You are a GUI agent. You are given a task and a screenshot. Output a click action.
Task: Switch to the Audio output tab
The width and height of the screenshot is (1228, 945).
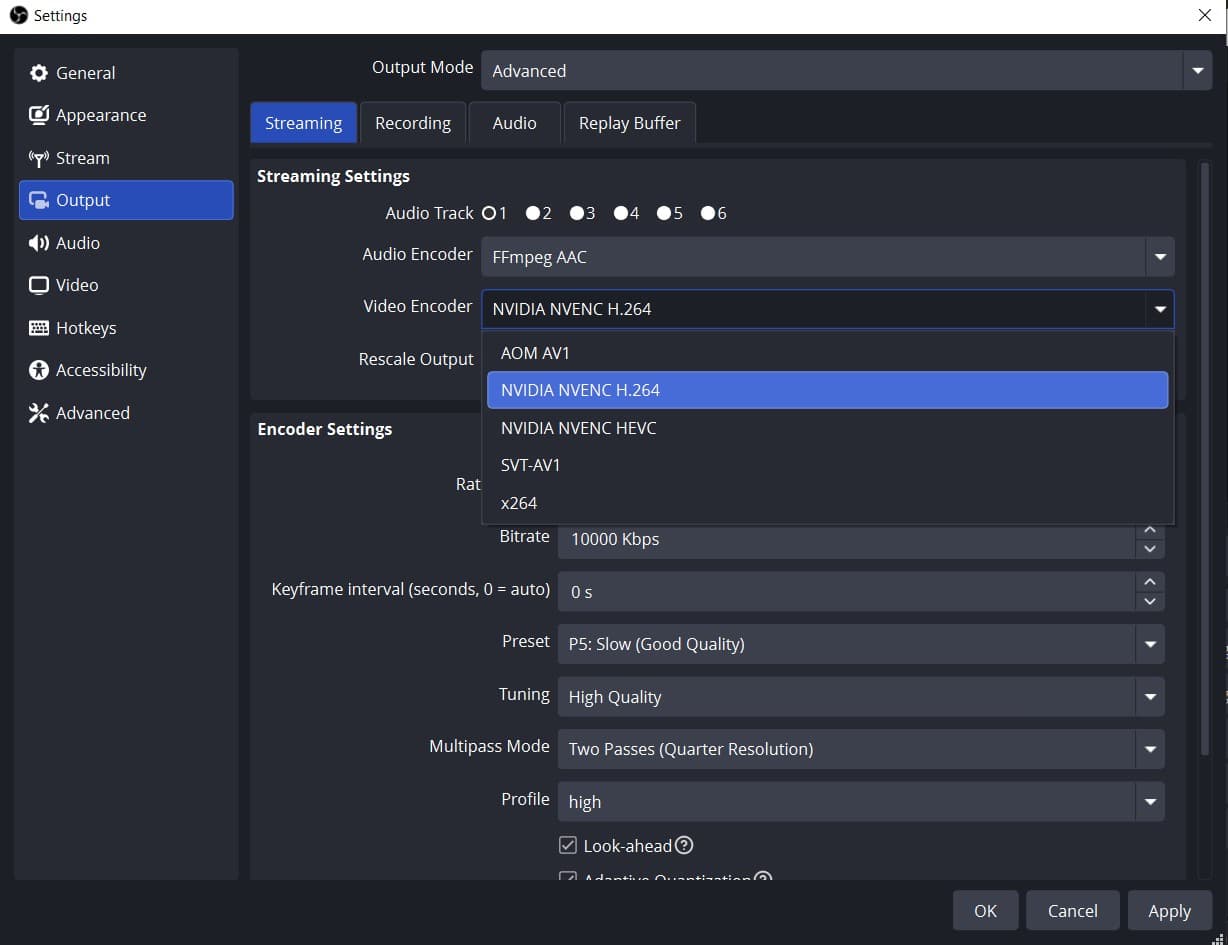pyautogui.click(x=514, y=123)
